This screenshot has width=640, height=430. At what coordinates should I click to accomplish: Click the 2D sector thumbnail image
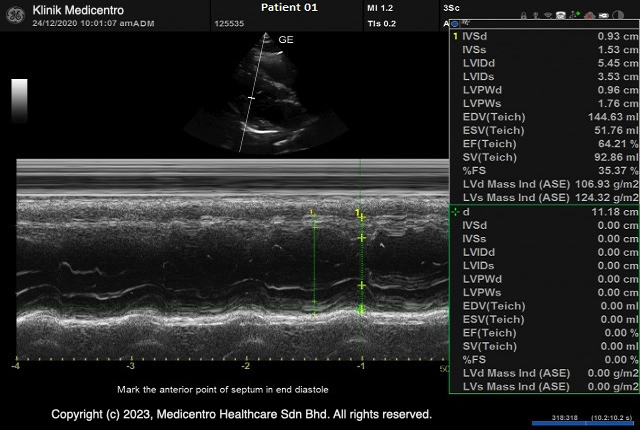[x=266, y=93]
